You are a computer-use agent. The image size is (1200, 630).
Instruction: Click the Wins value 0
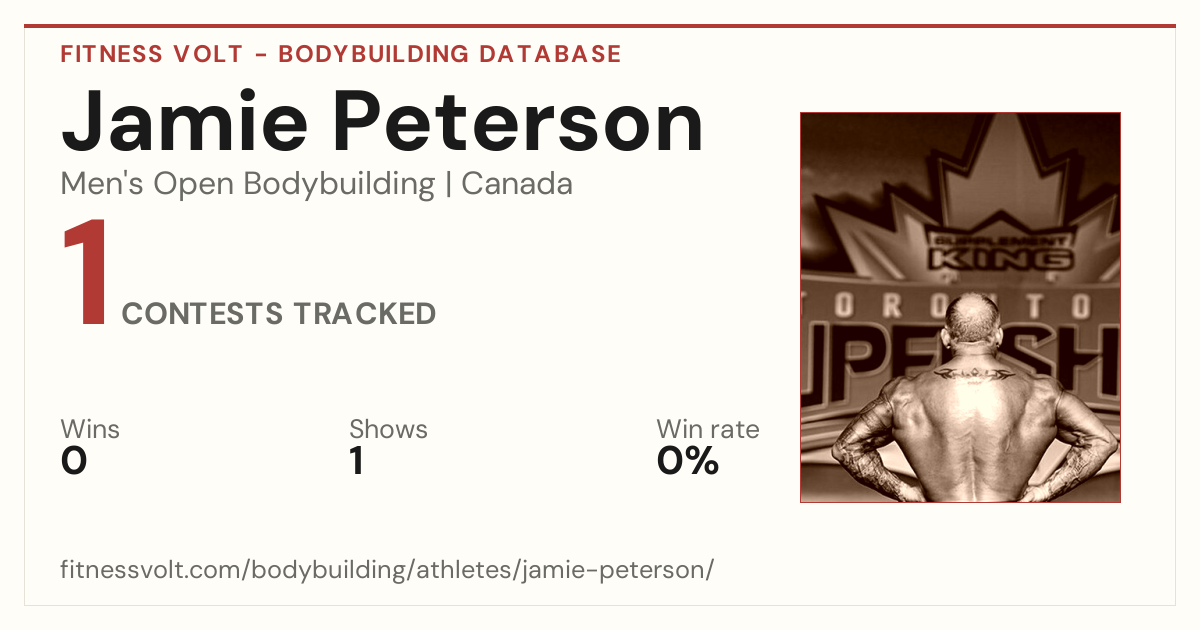[x=74, y=461]
